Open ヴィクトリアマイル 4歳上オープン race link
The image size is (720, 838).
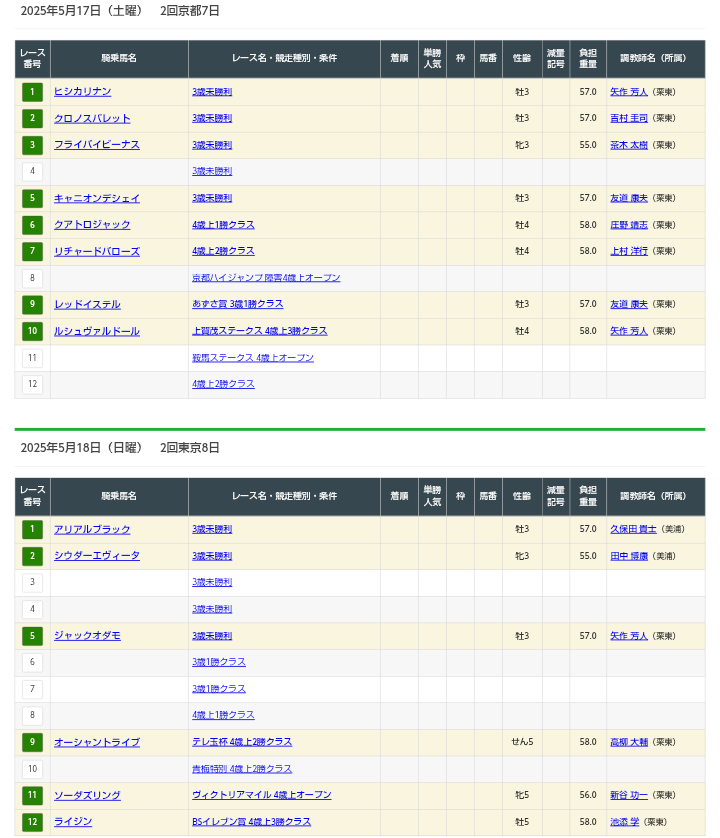pyautogui.click(x=262, y=795)
